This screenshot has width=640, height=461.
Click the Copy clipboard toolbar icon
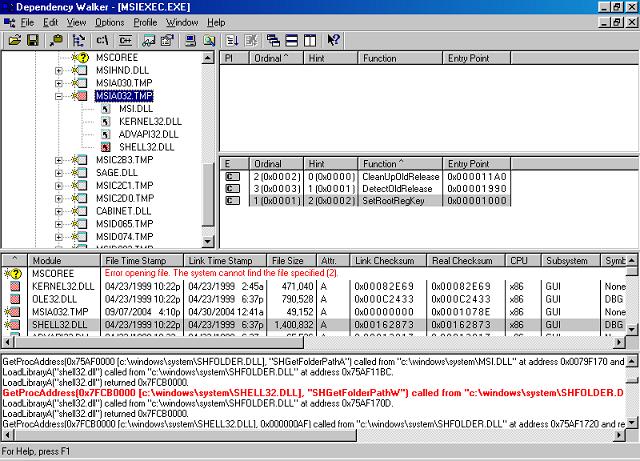click(54, 41)
